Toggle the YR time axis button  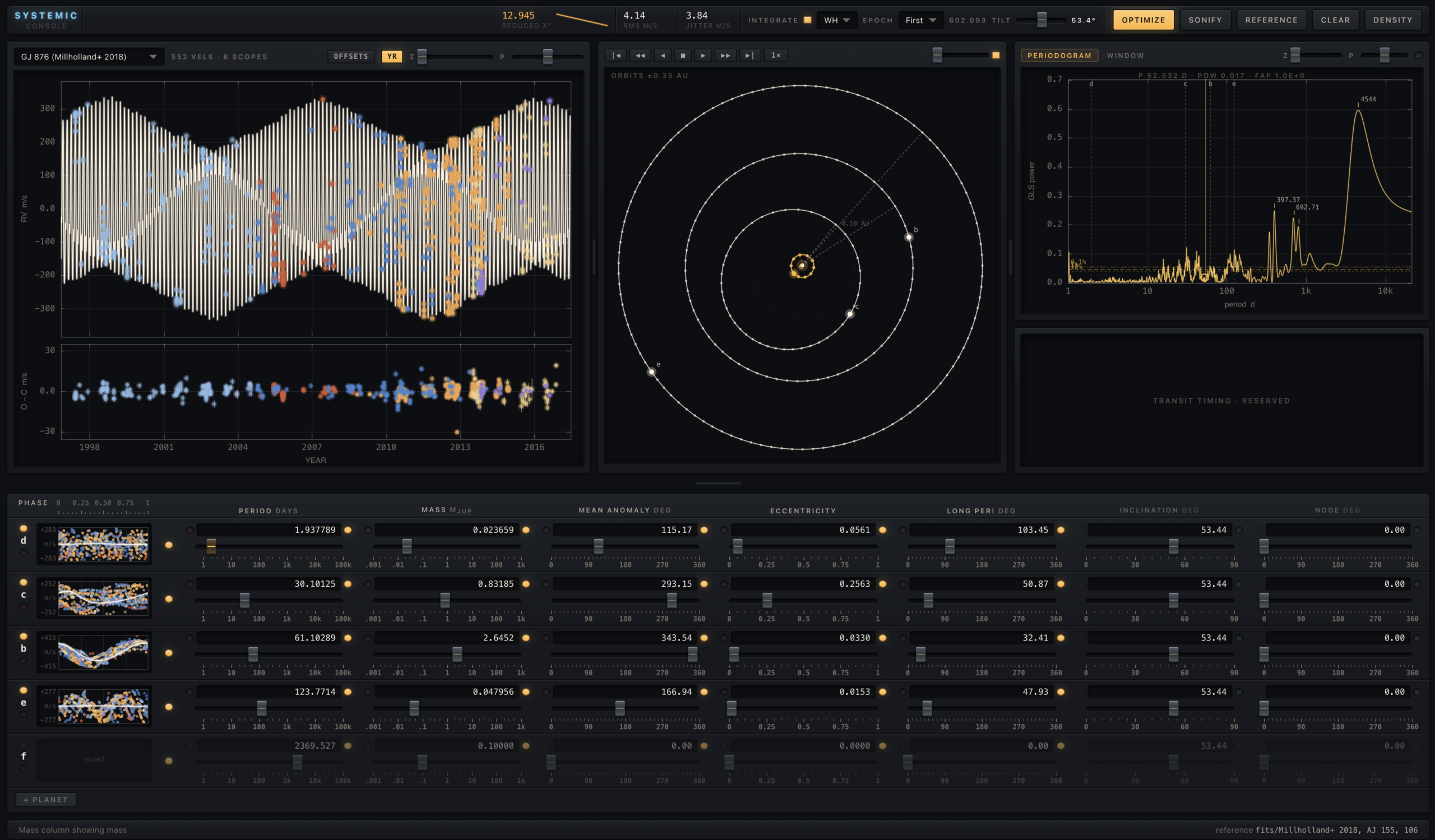392,57
